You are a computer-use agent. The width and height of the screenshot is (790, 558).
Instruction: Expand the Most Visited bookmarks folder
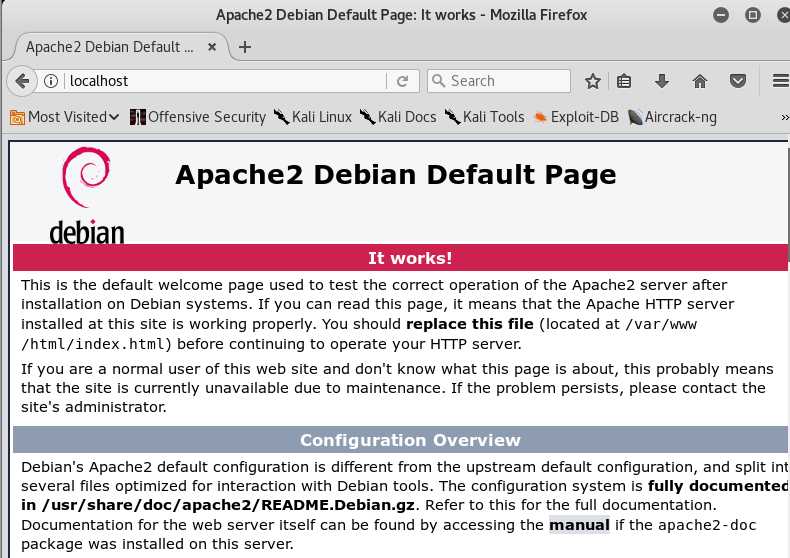click(64, 117)
